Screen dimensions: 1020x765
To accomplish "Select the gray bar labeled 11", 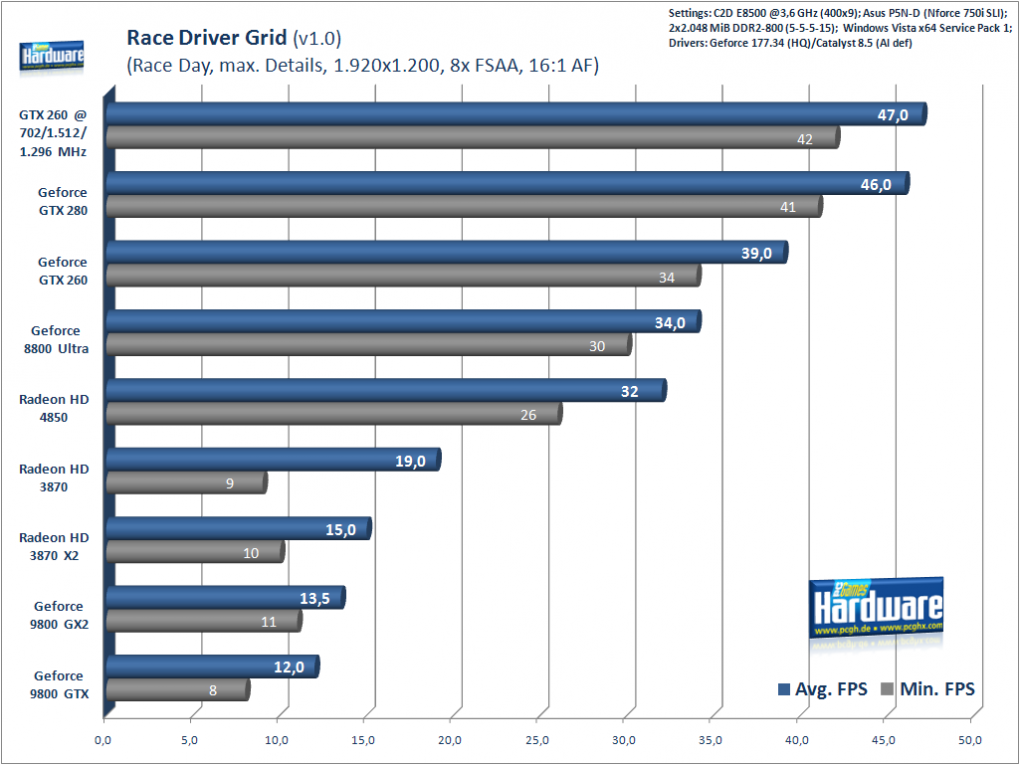I will [x=204, y=621].
